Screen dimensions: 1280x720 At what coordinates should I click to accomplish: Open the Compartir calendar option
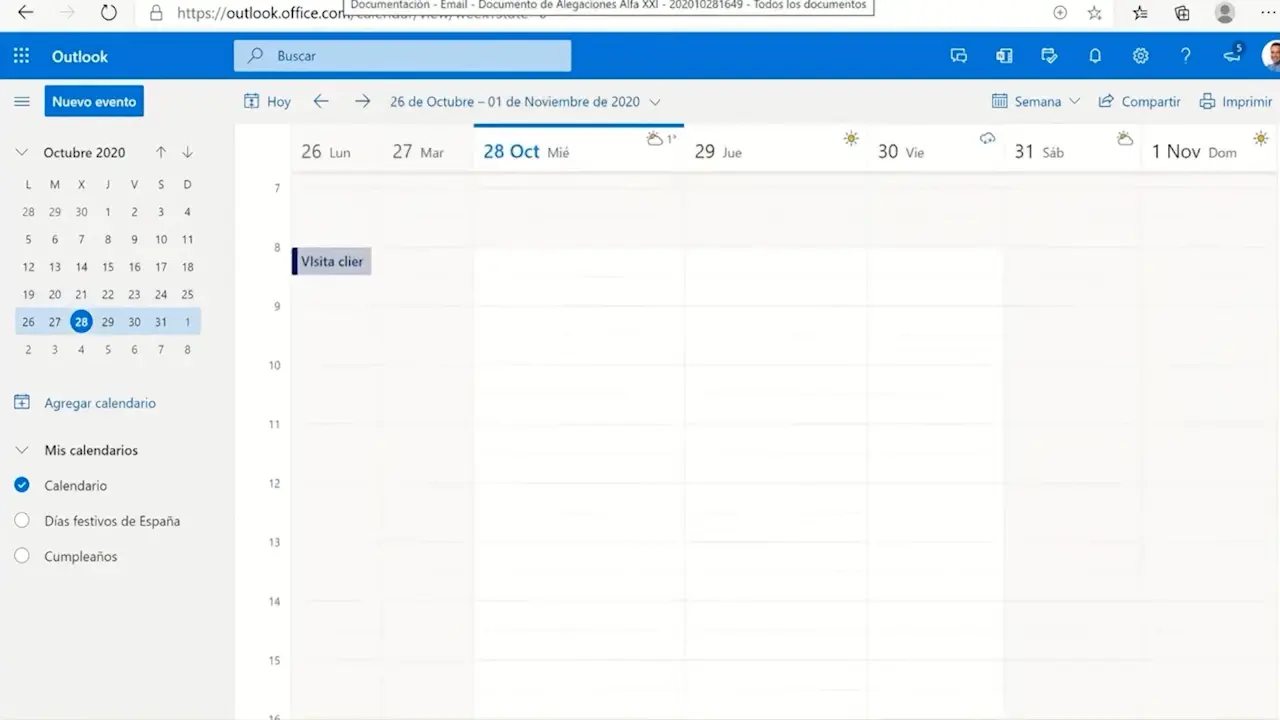(x=1140, y=101)
